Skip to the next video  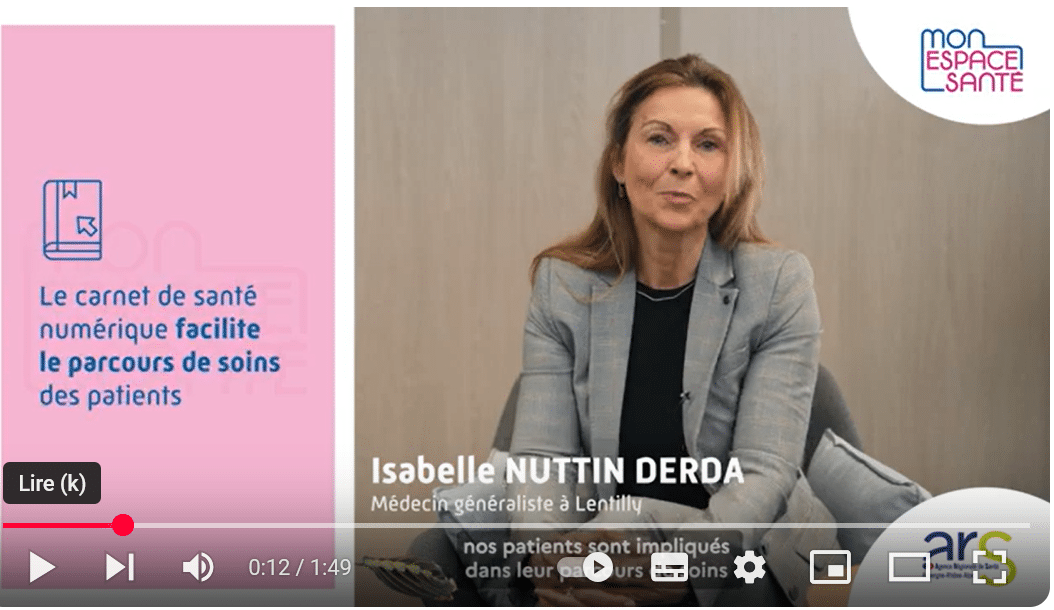(120, 568)
